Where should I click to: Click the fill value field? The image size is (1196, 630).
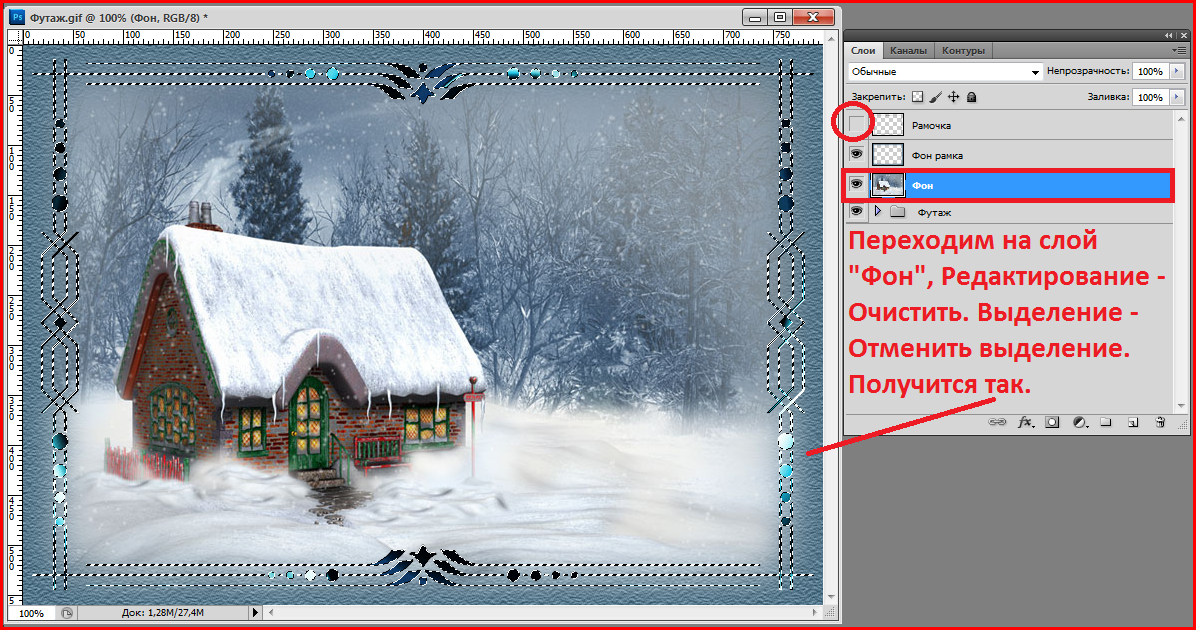point(1151,97)
